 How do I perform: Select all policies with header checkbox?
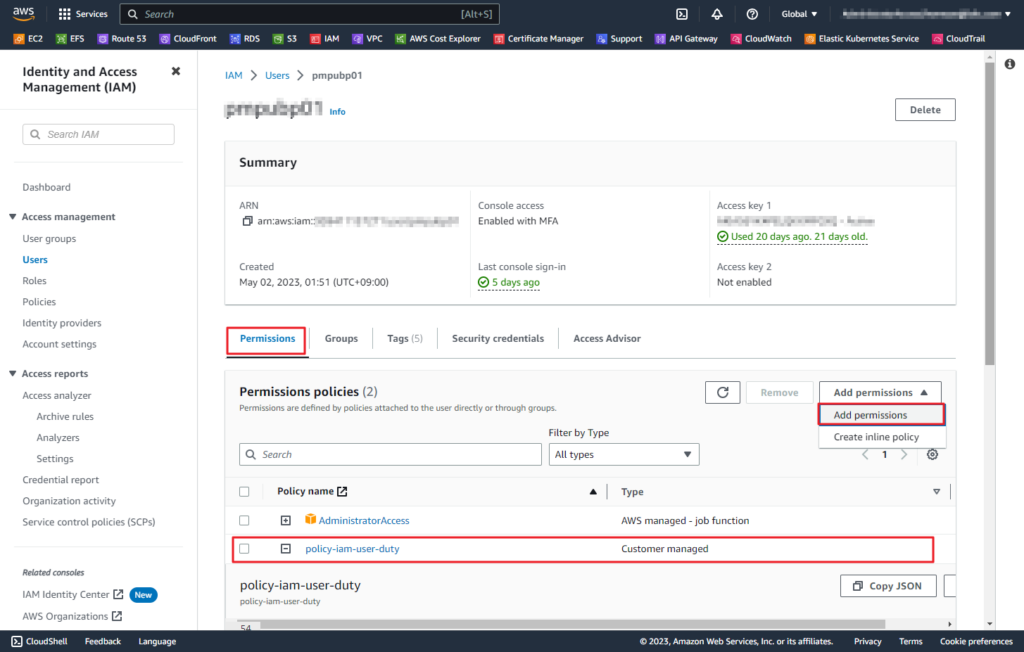(244, 491)
